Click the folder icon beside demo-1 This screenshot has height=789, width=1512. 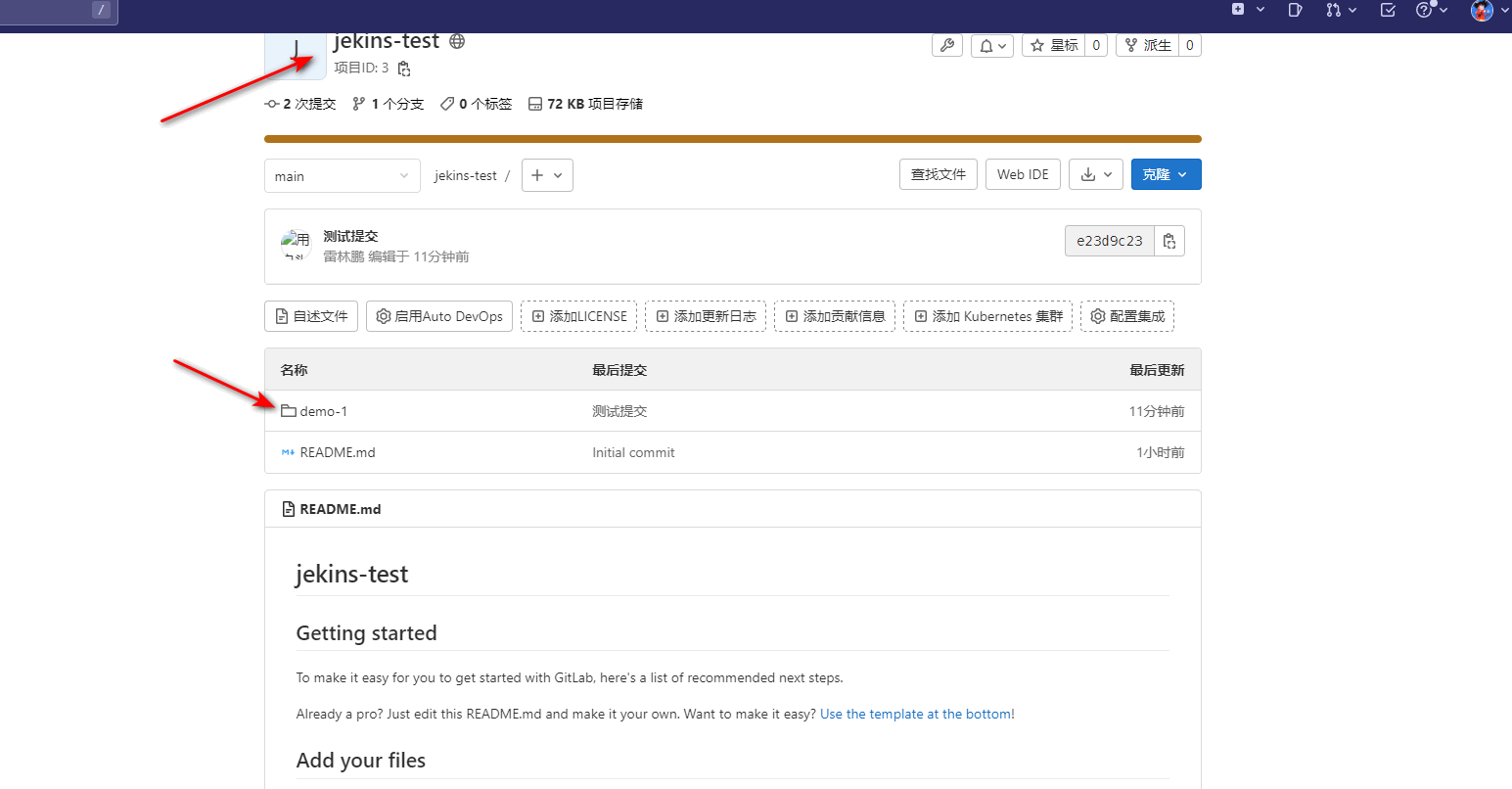288,411
